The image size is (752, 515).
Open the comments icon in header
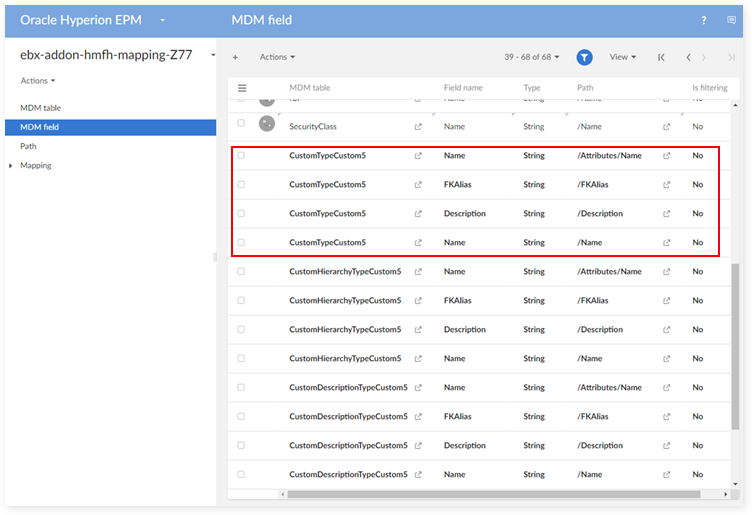pyautogui.click(x=731, y=20)
